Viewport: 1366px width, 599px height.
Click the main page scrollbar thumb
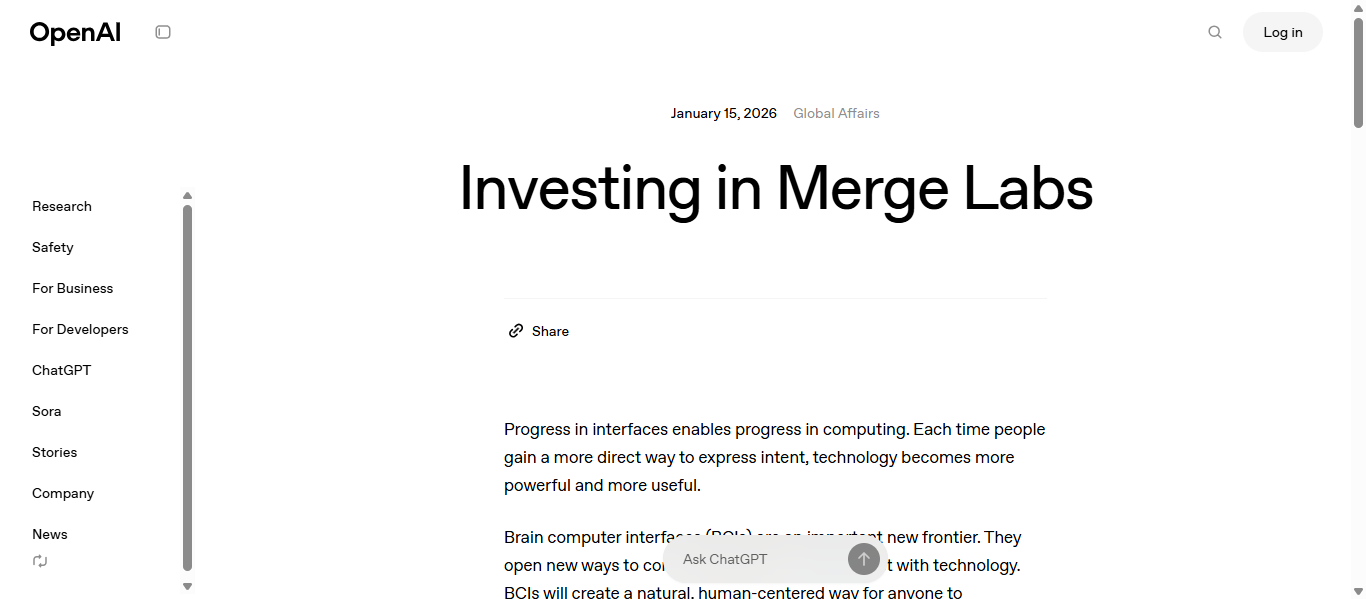(1358, 72)
